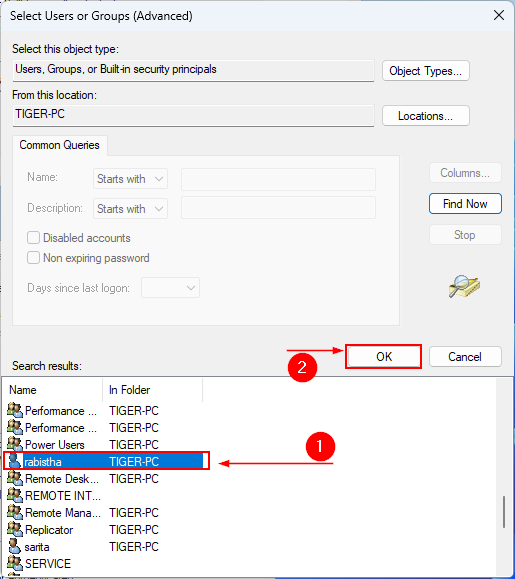Open the Name 'Starts with' dropdown

click(130, 179)
